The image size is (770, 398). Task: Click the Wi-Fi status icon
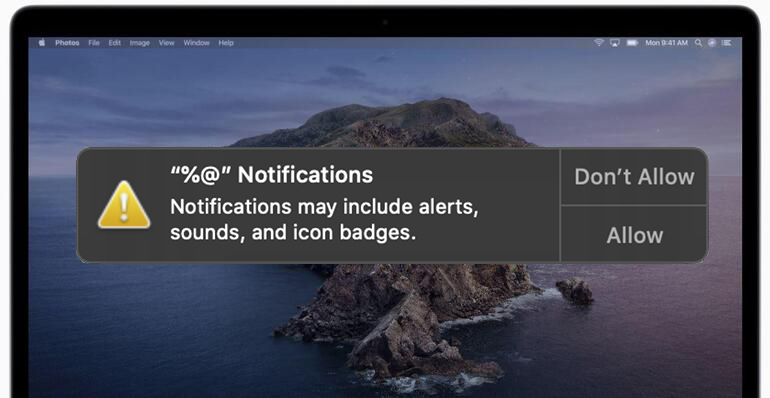599,43
